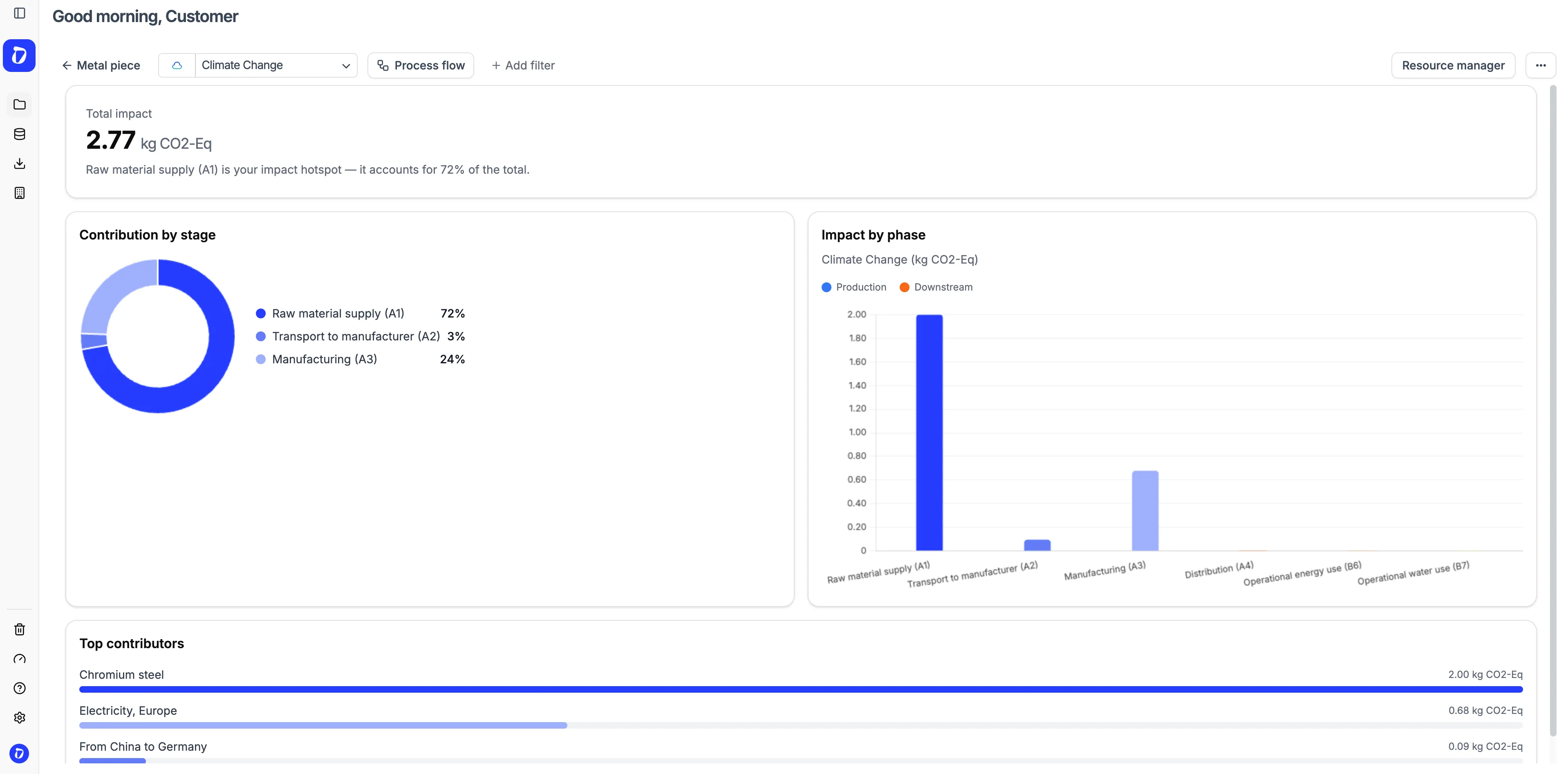Screen dimensions: 1568x774
Task: Switch to the Process flow view
Action: click(x=420, y=65)
